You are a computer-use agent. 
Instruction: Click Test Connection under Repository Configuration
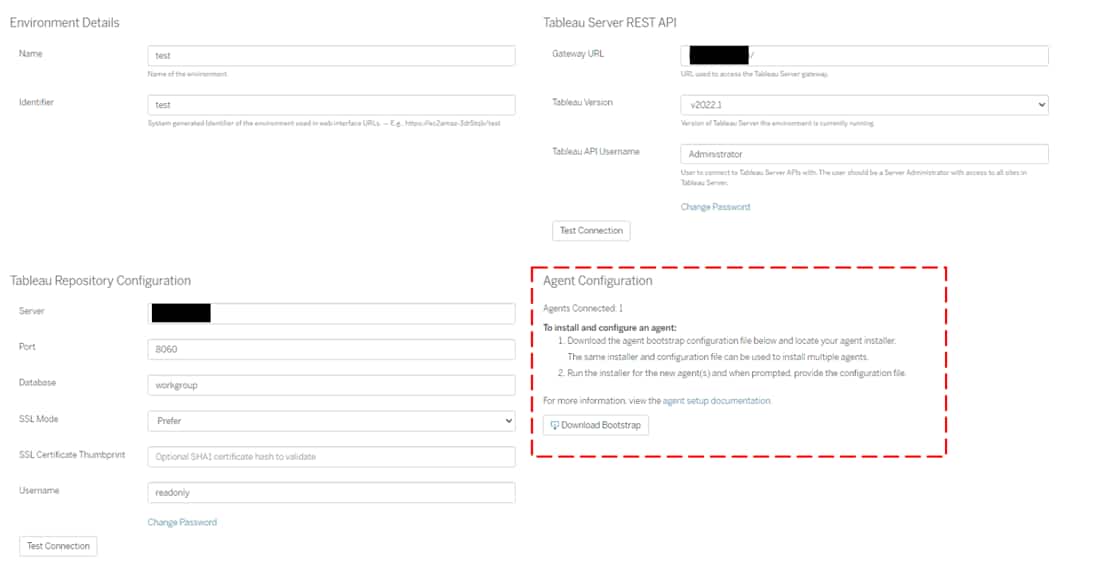tap(58, 546)
